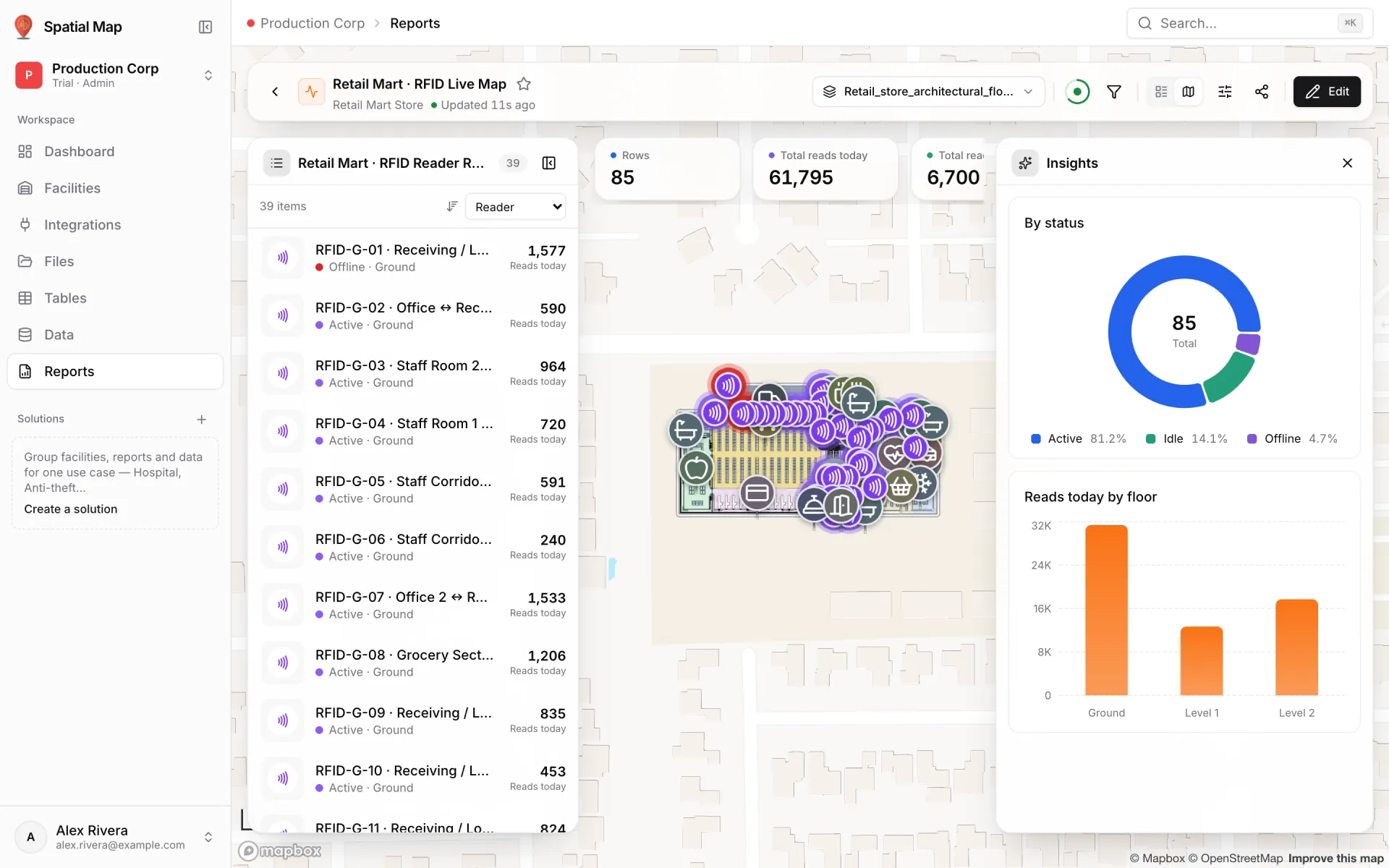Click the Insights sparkle icon

(x=1025, y=163)
